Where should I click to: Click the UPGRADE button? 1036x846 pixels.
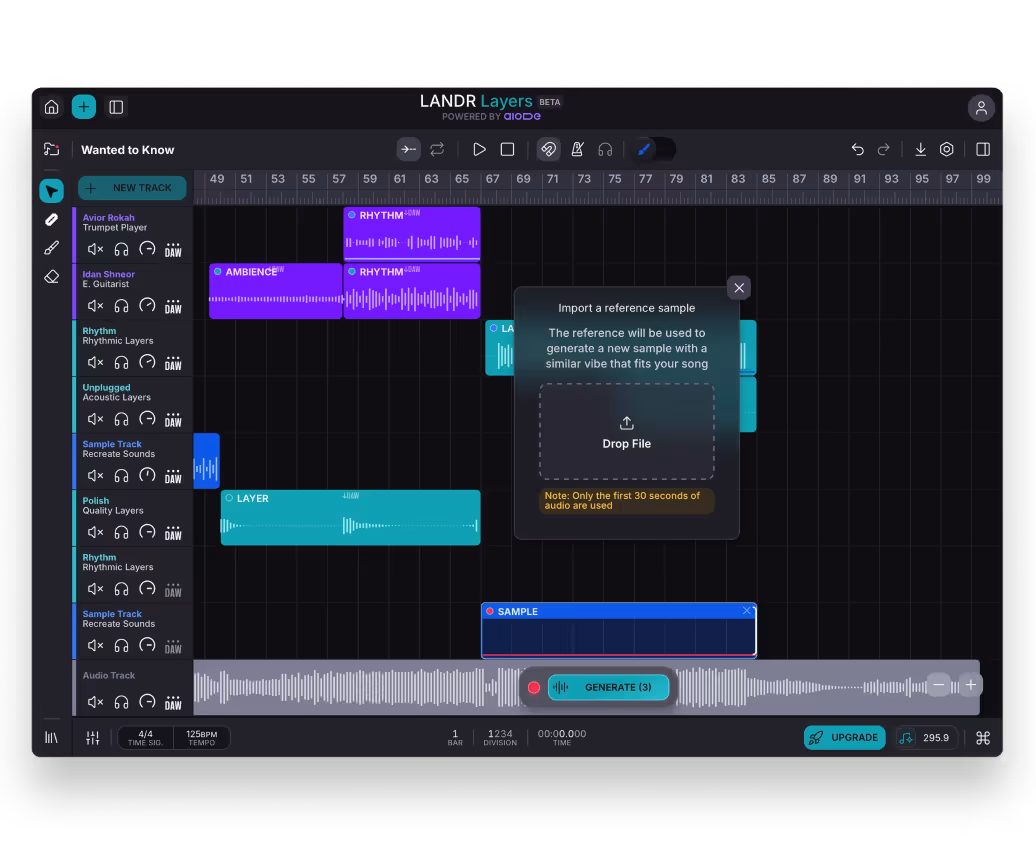[844, 738]
